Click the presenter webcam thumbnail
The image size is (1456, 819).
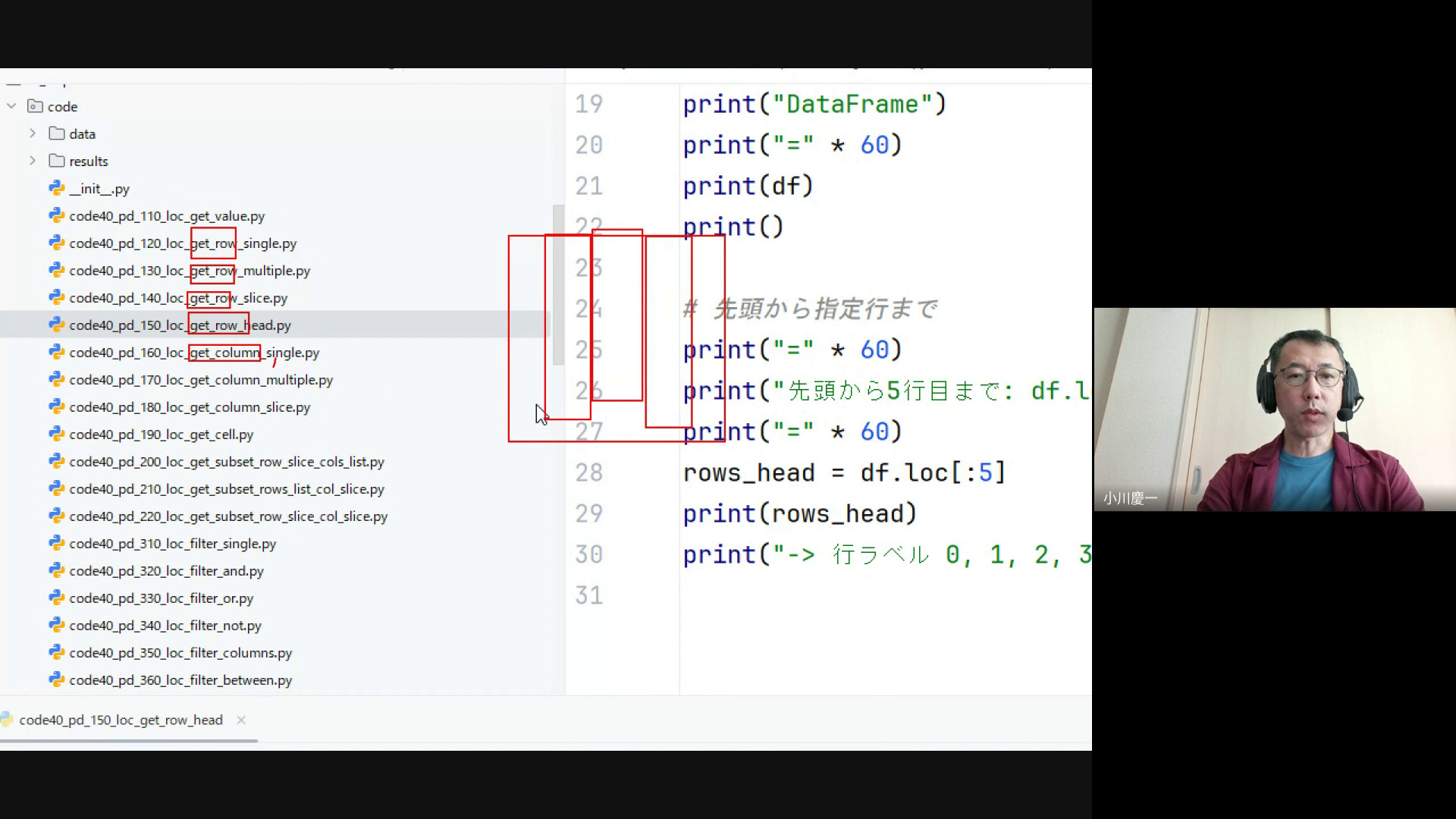click(1274, 409)
